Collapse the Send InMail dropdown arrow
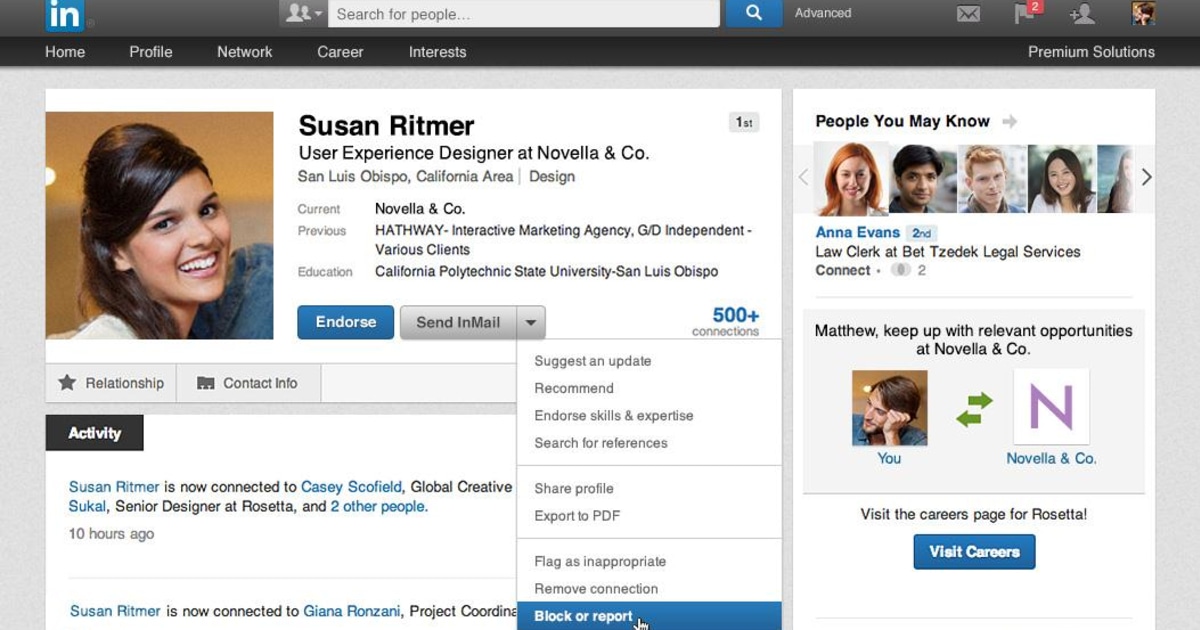 (531, 323)
